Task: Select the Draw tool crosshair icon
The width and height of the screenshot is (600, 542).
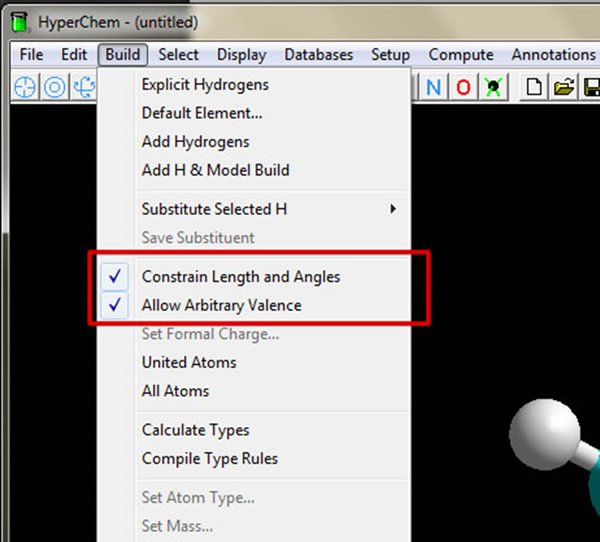Action: pos(25,87)
